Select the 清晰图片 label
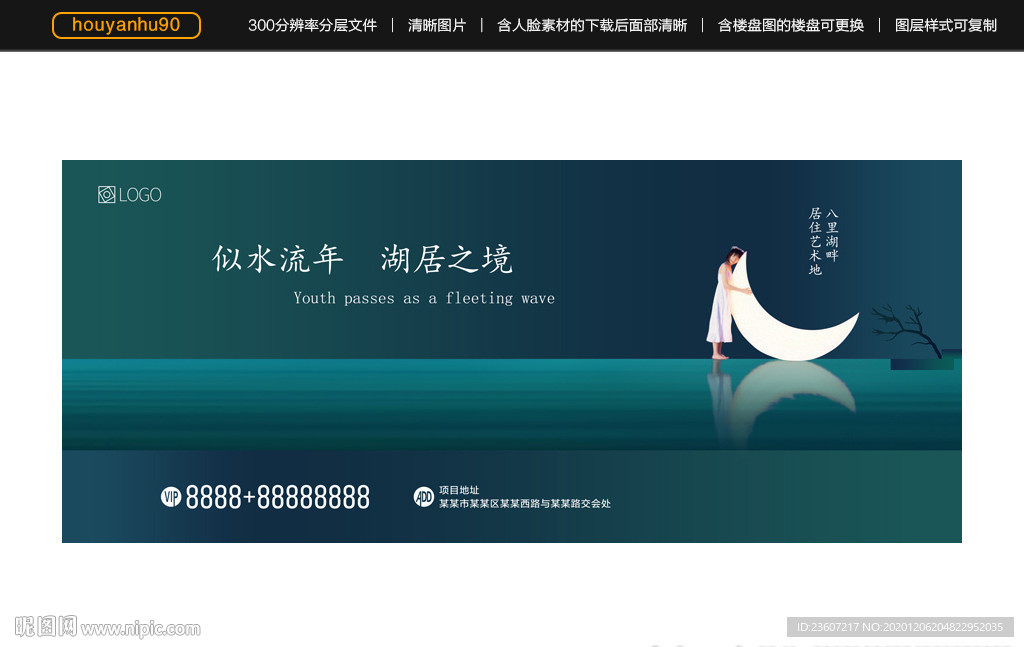Screen dimensions: 1024x647 click(437, 25)
